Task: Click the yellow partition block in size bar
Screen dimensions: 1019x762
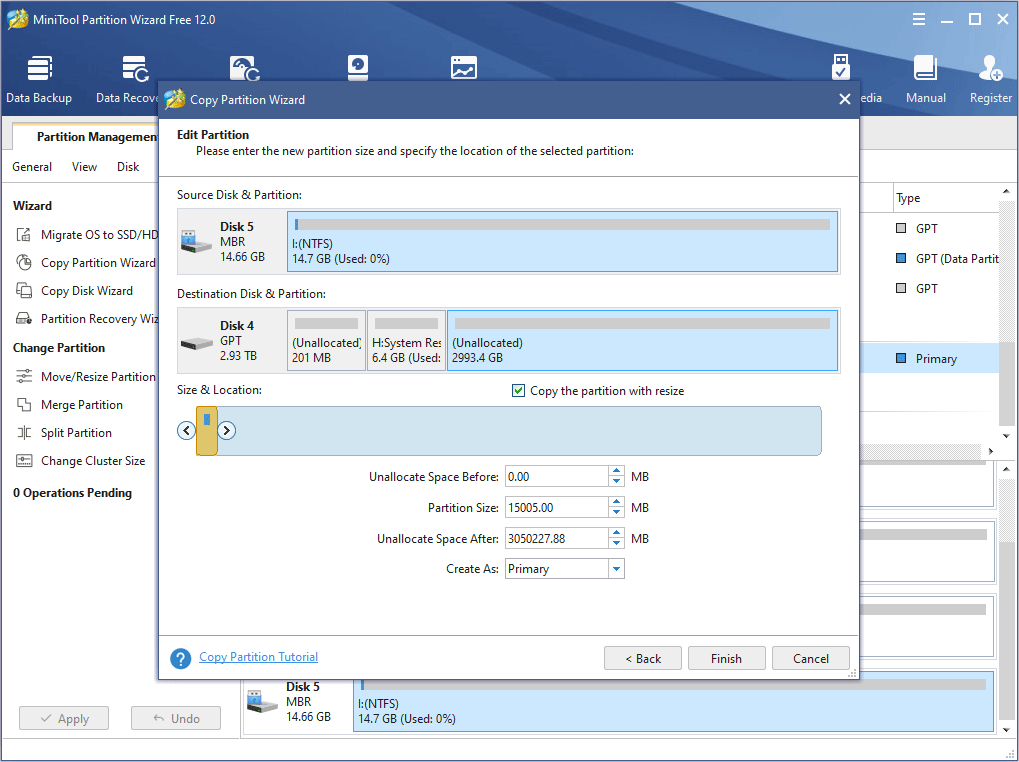Action: click(207, 431)
